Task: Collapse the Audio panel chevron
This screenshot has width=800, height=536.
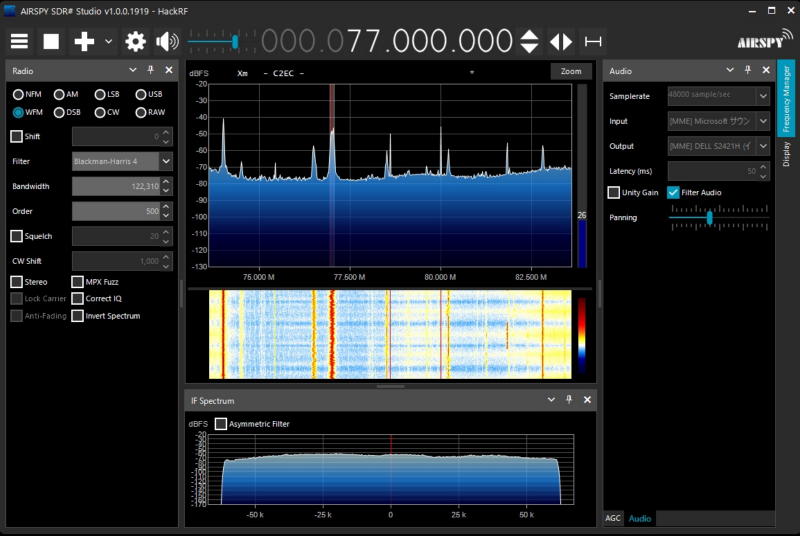Action: pos(730,70)
